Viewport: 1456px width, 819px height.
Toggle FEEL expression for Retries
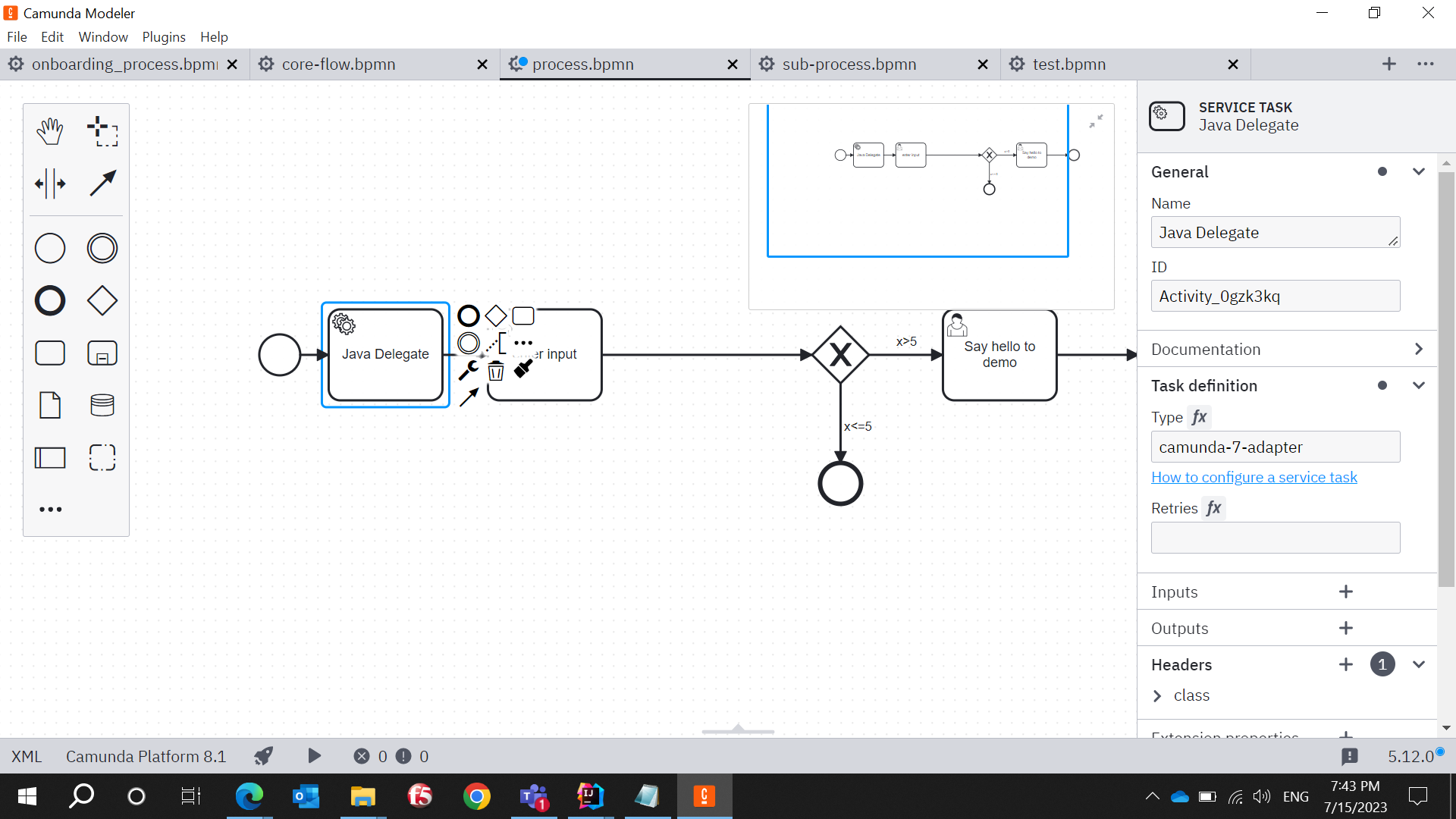1214,508
